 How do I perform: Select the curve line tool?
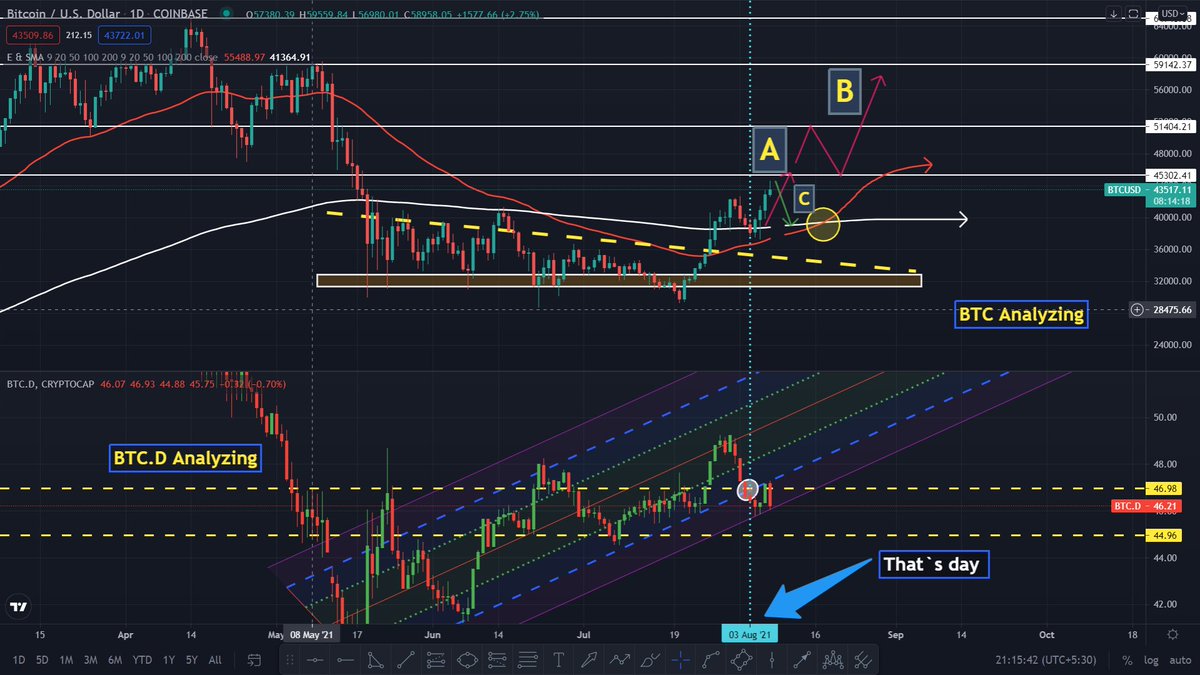pyautogui.click(x=711, y=660)
